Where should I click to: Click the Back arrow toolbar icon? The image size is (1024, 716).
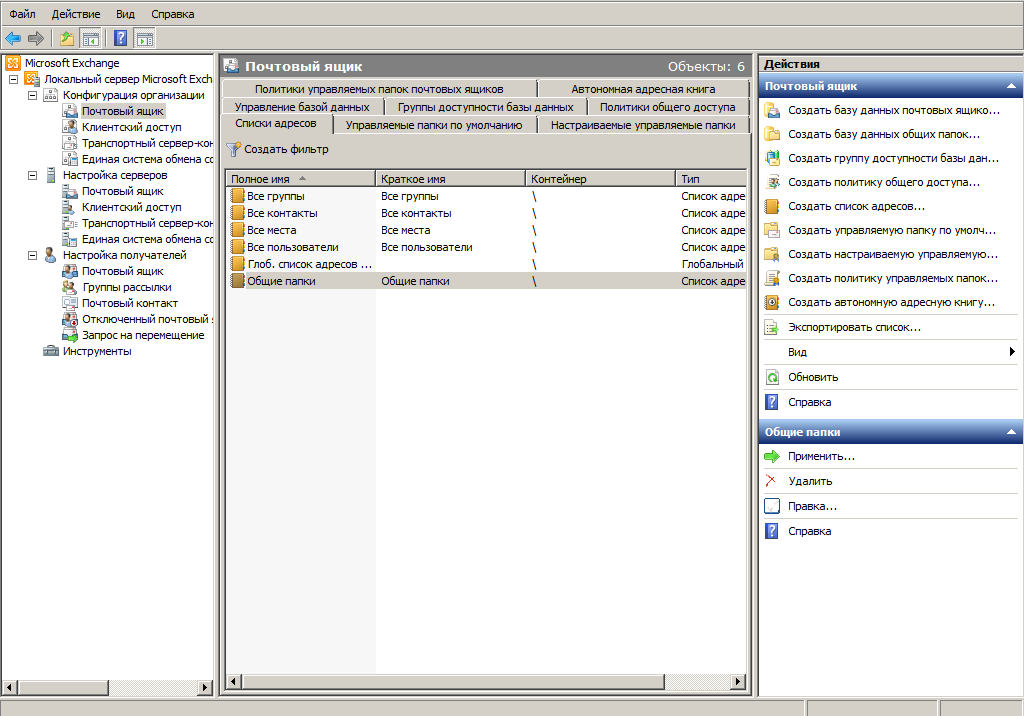(13, 38)
